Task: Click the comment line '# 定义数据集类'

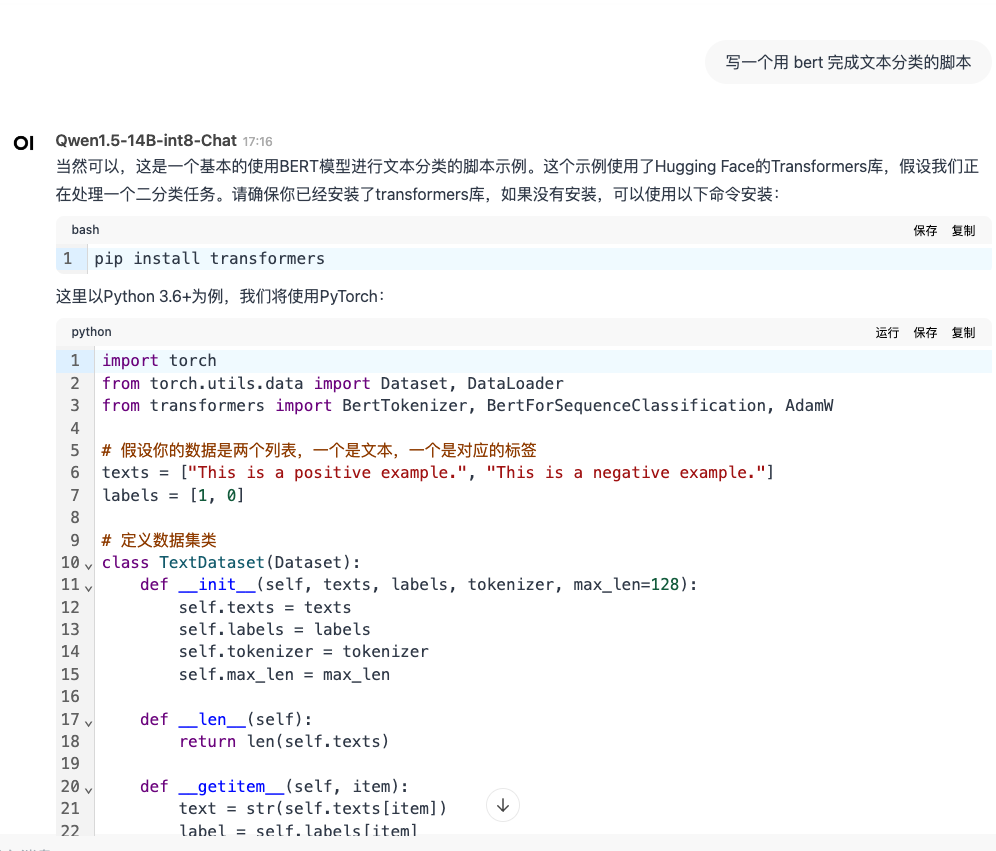Action: click(x=159, y=540)
